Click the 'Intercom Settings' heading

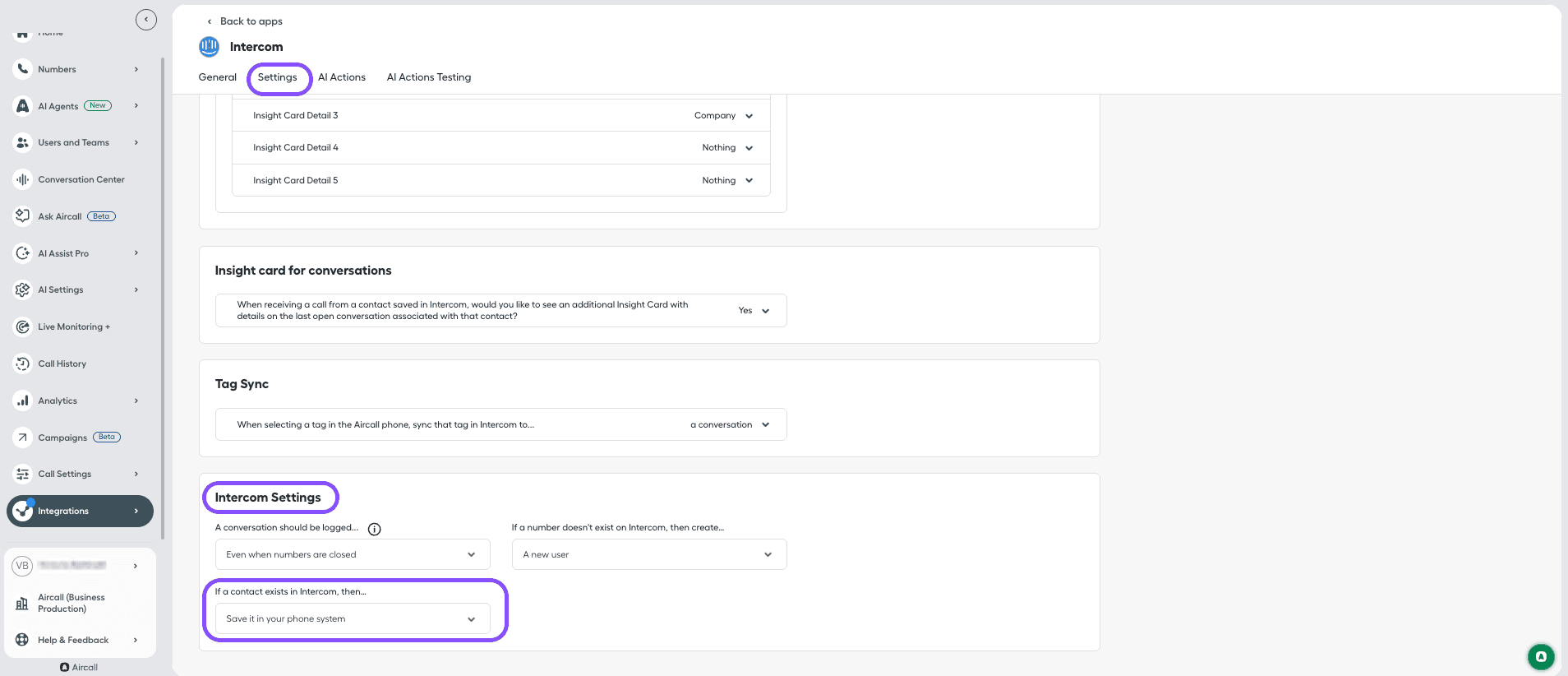tap(268, 498)
